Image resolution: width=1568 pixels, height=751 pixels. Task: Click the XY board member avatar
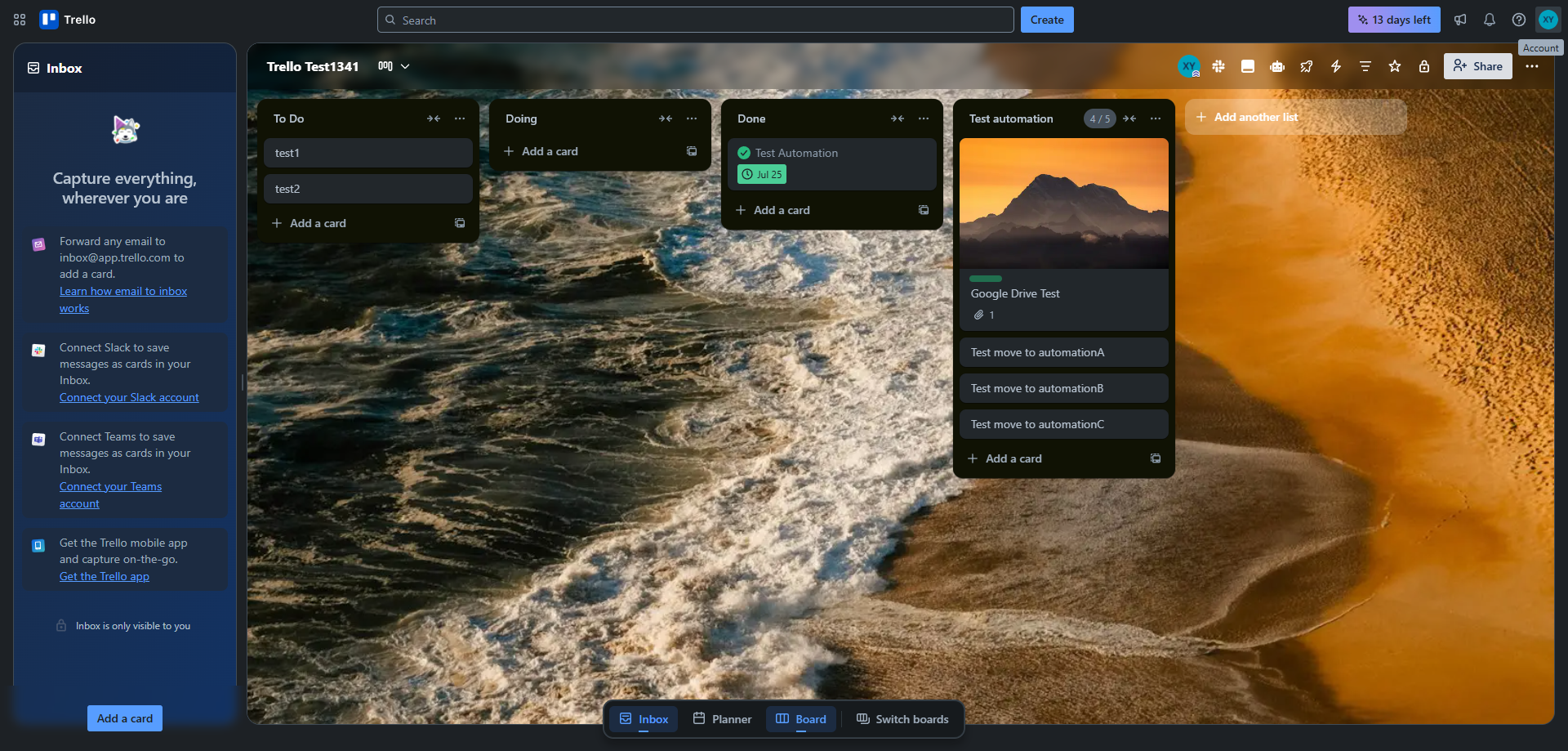pyautogui.click(x=1189, y=66)
